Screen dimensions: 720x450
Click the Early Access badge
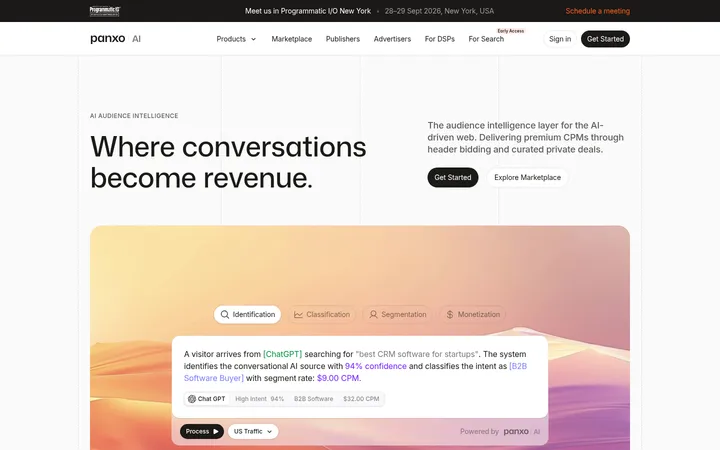click(x=511, y=31)
